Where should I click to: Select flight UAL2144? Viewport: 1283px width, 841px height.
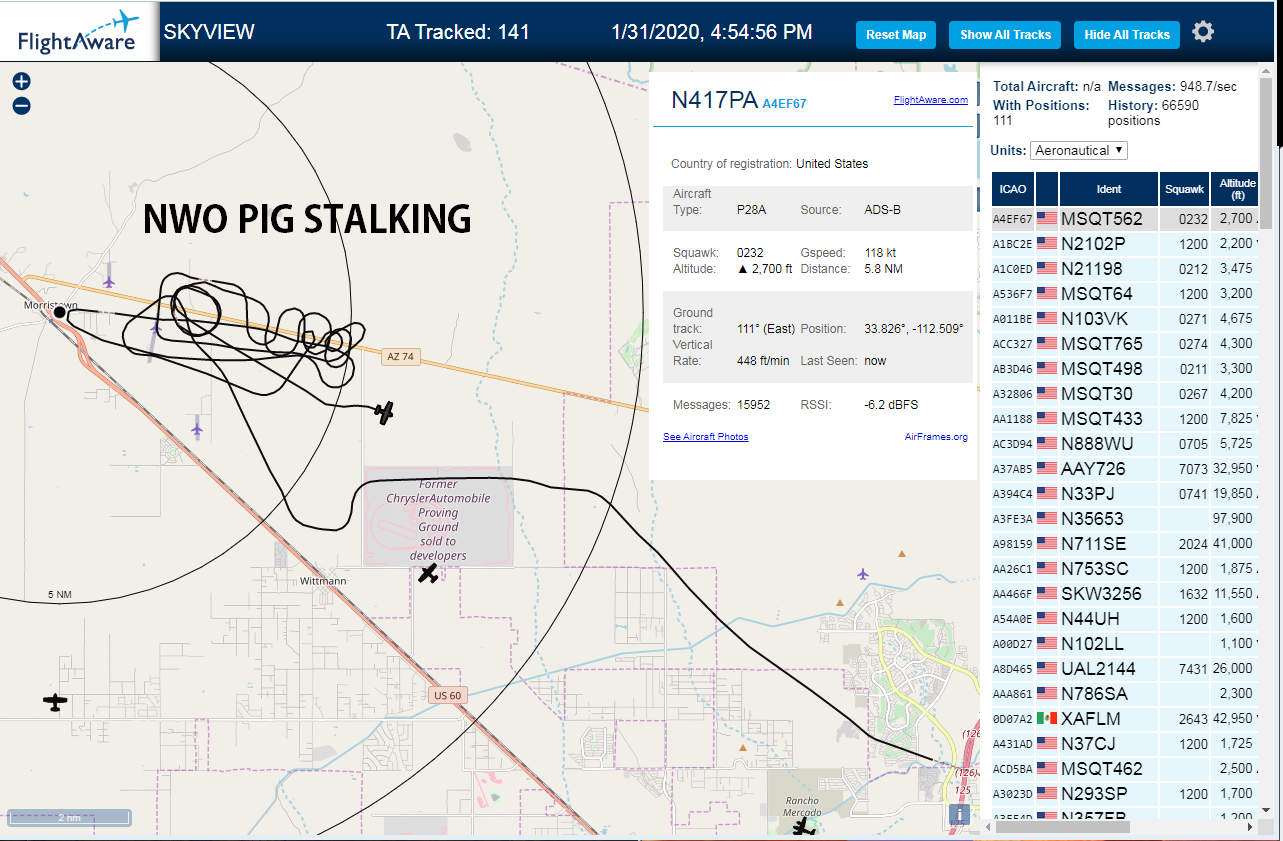tap(1098, 669)
